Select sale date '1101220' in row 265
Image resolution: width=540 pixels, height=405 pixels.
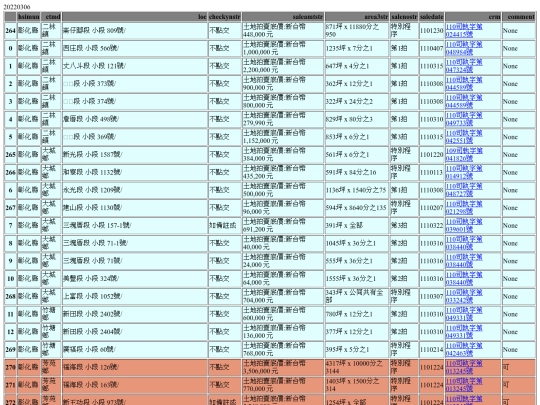pos(432,155)
